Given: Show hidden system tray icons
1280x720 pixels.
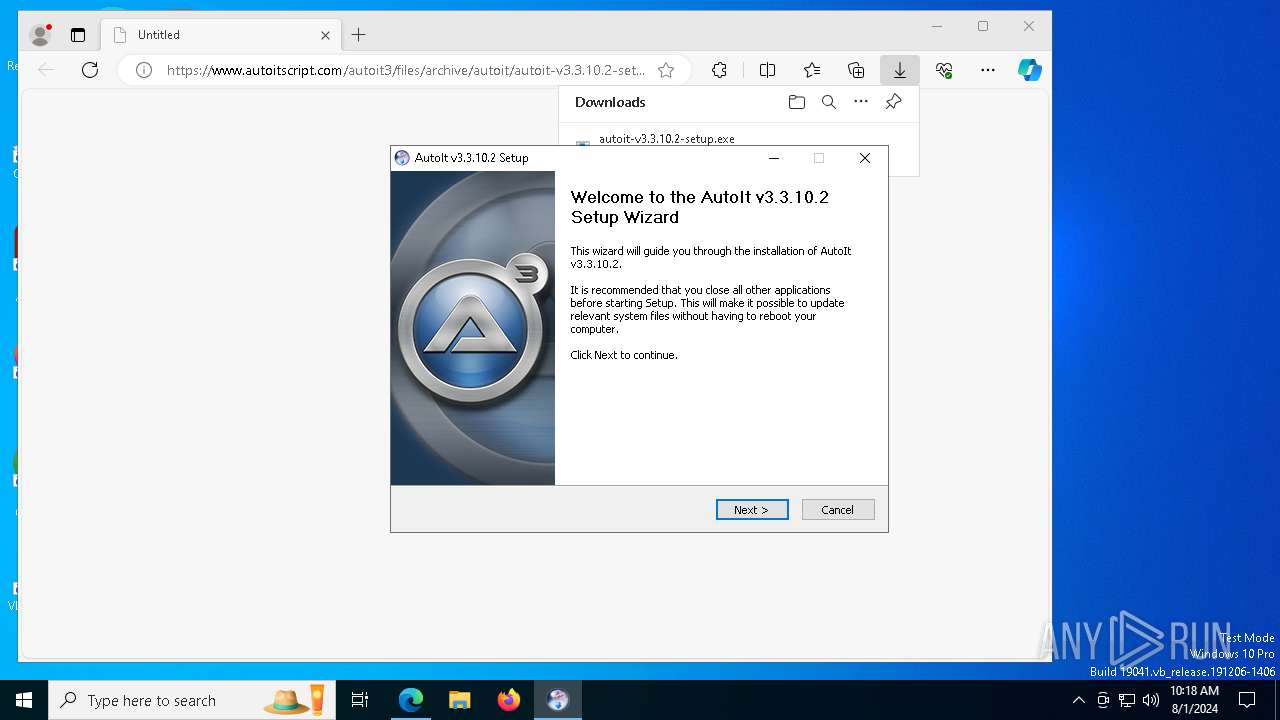Looking at the screenshot, I should (1078, 700).
